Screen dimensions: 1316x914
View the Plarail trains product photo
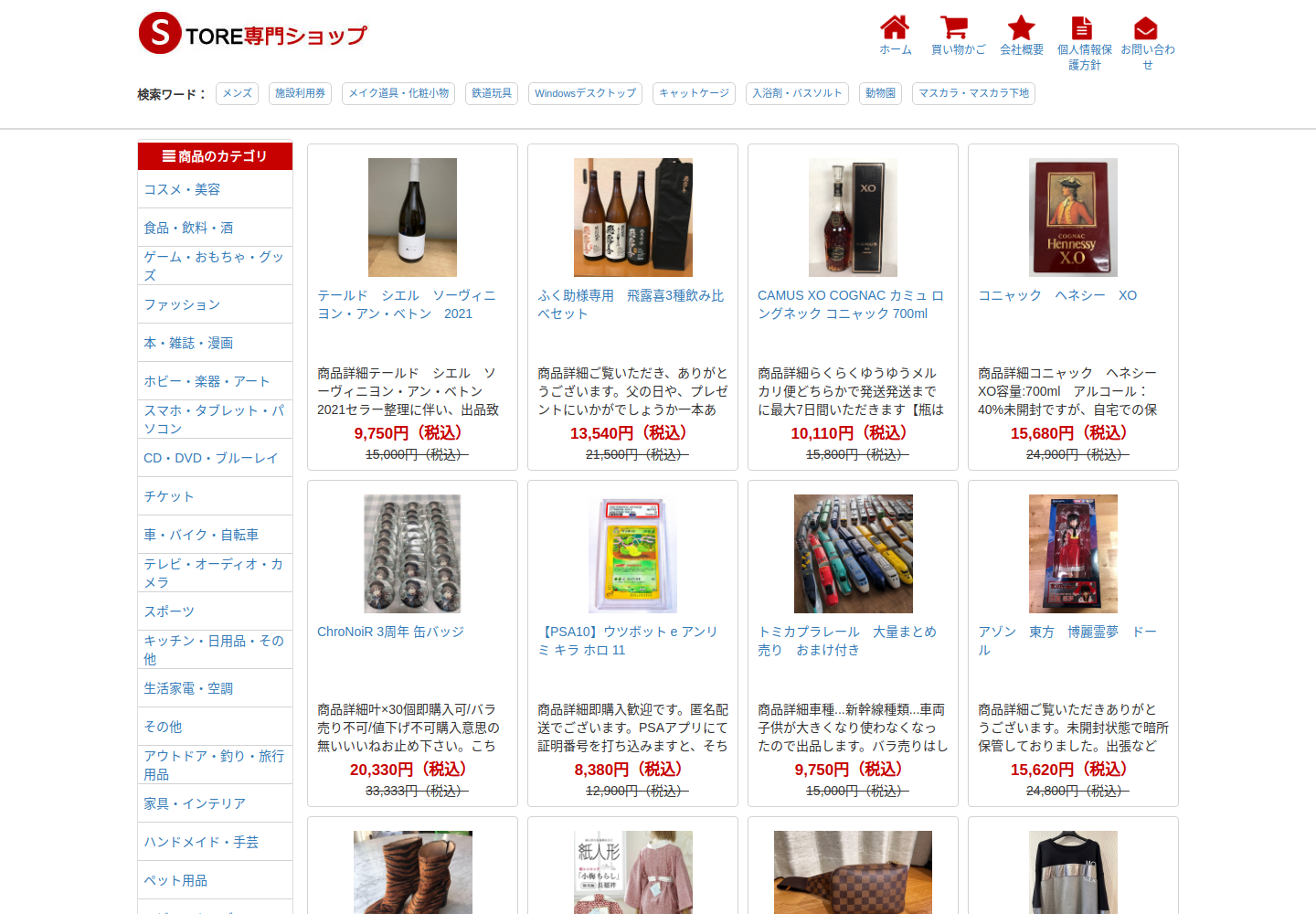click(x=853, y=554)
